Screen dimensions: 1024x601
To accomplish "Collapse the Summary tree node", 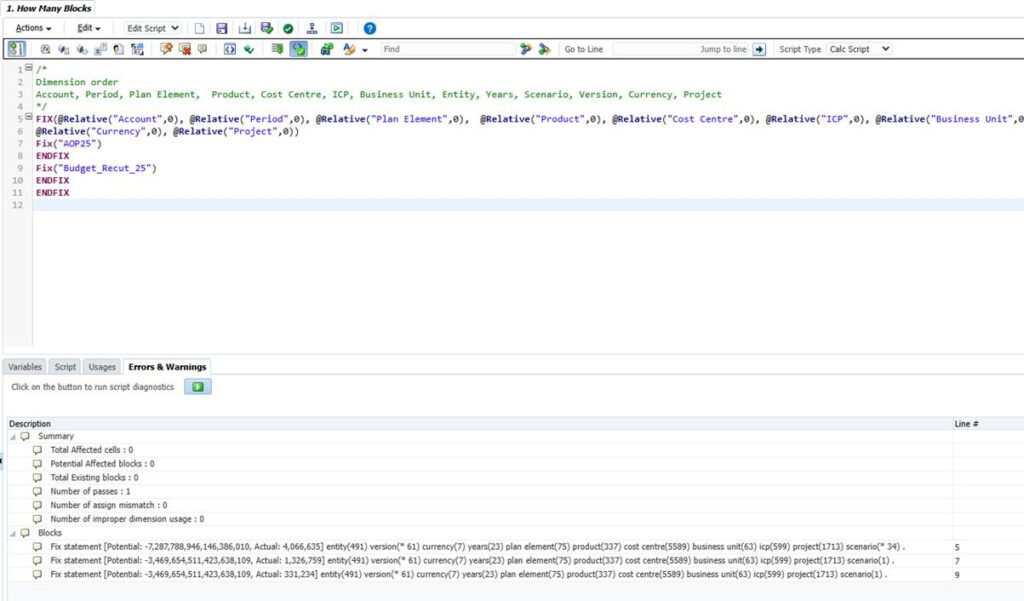I will coord(13,437).
